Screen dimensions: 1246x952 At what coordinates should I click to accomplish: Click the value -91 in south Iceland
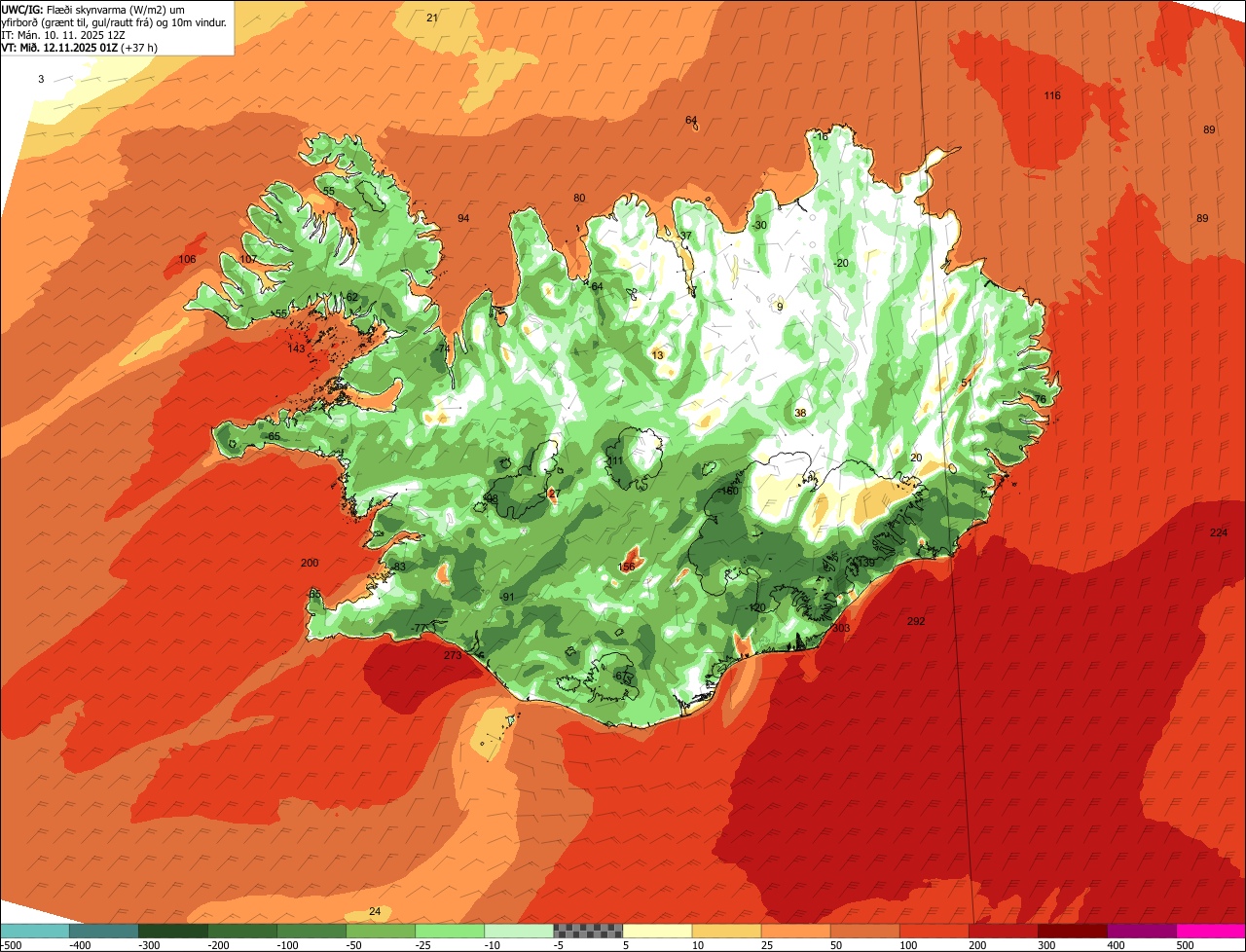click(x=506, y=597)
